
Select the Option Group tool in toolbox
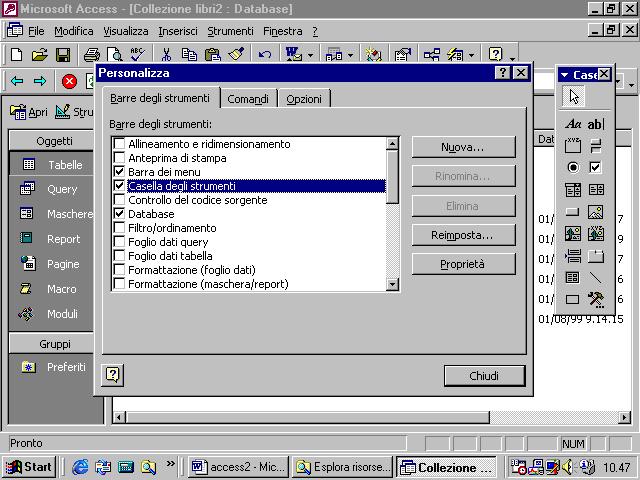pyautogui.click(x=573, y=145)
